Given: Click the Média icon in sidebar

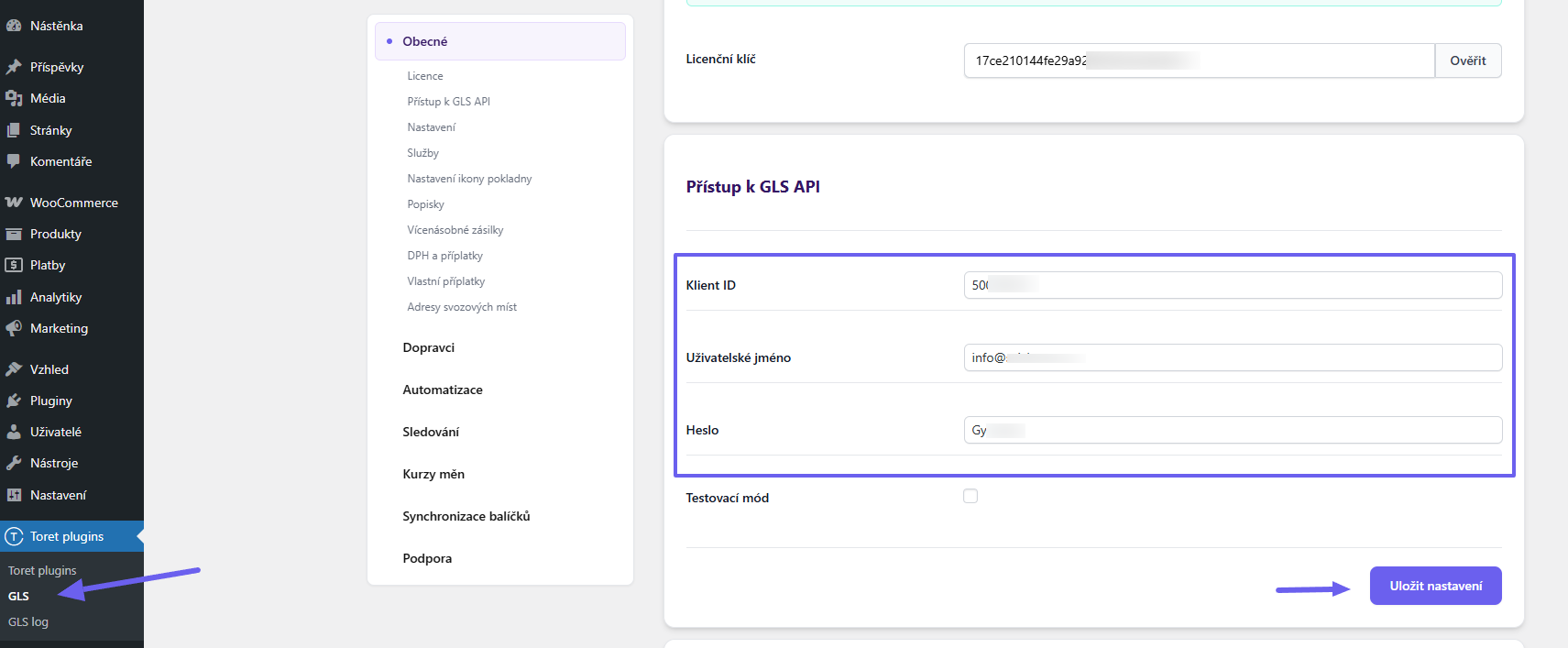Looking at the screenshot, I should point(14,98).
